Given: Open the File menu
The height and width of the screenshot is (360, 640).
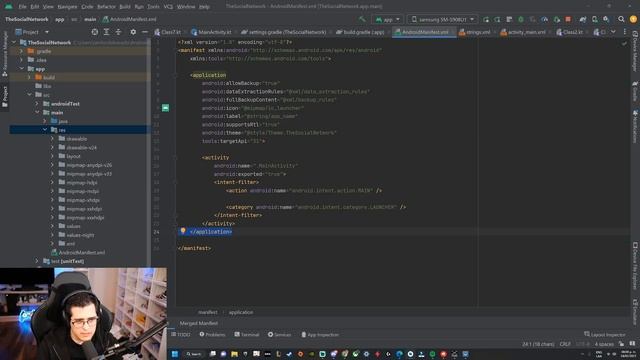Looking at the screenshot, I should (22, 7).
